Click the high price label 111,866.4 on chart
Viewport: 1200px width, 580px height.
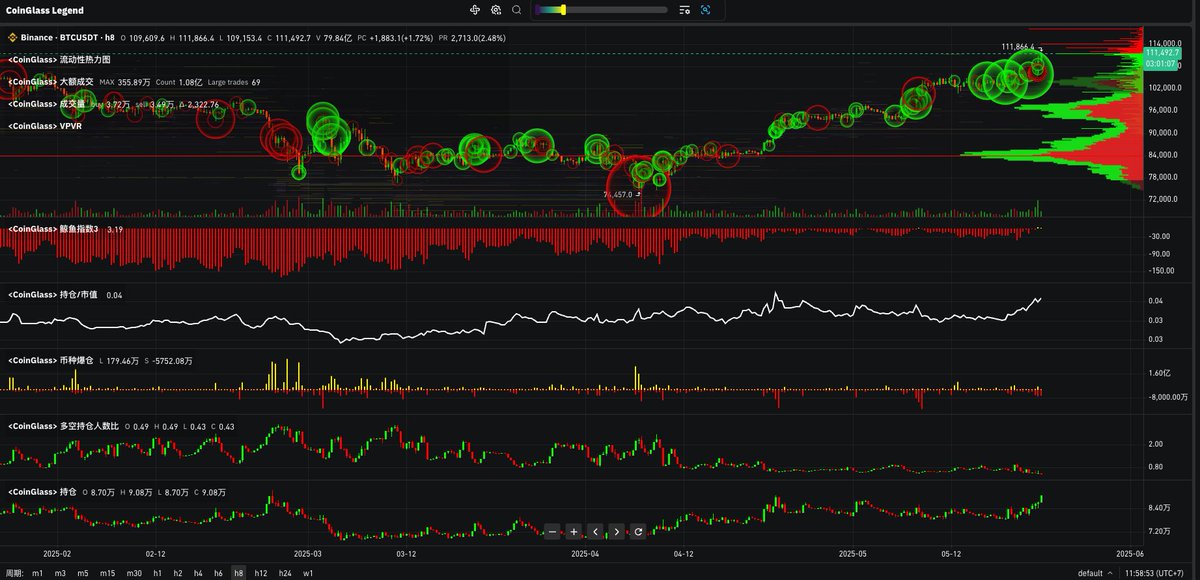pyautogui.click(x=1018, y=47)
